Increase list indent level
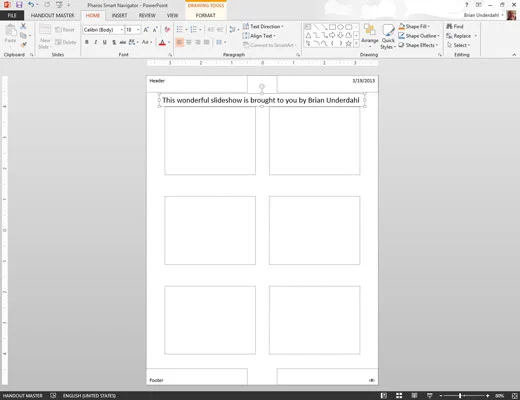 220,30
